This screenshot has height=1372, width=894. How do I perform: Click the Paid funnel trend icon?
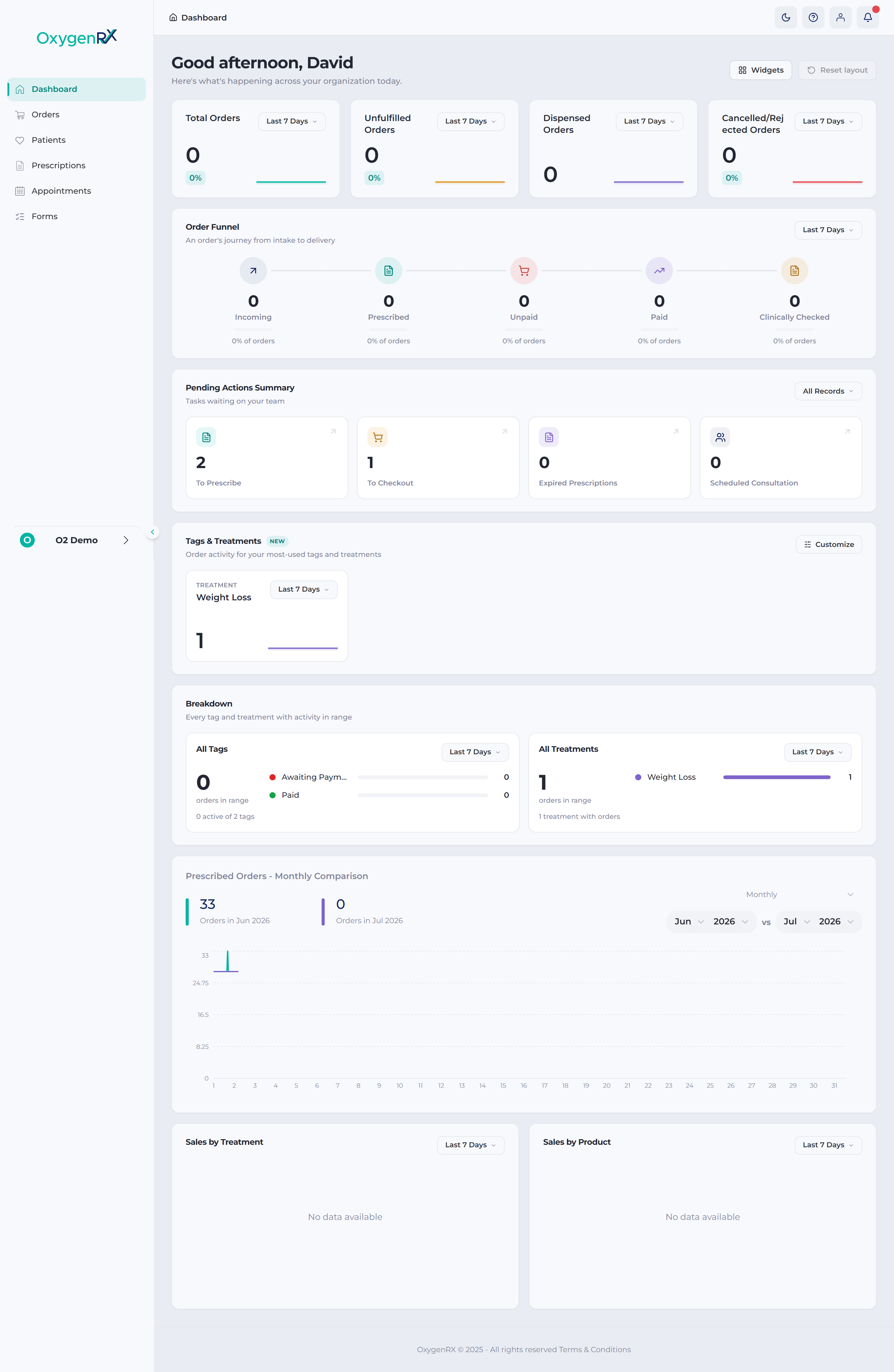(x=659, y=270)
